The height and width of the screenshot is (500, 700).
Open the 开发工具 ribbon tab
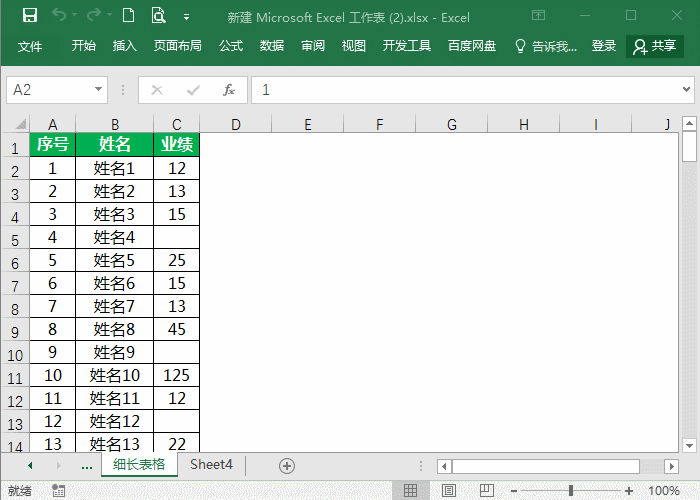[x=407, y=46]
